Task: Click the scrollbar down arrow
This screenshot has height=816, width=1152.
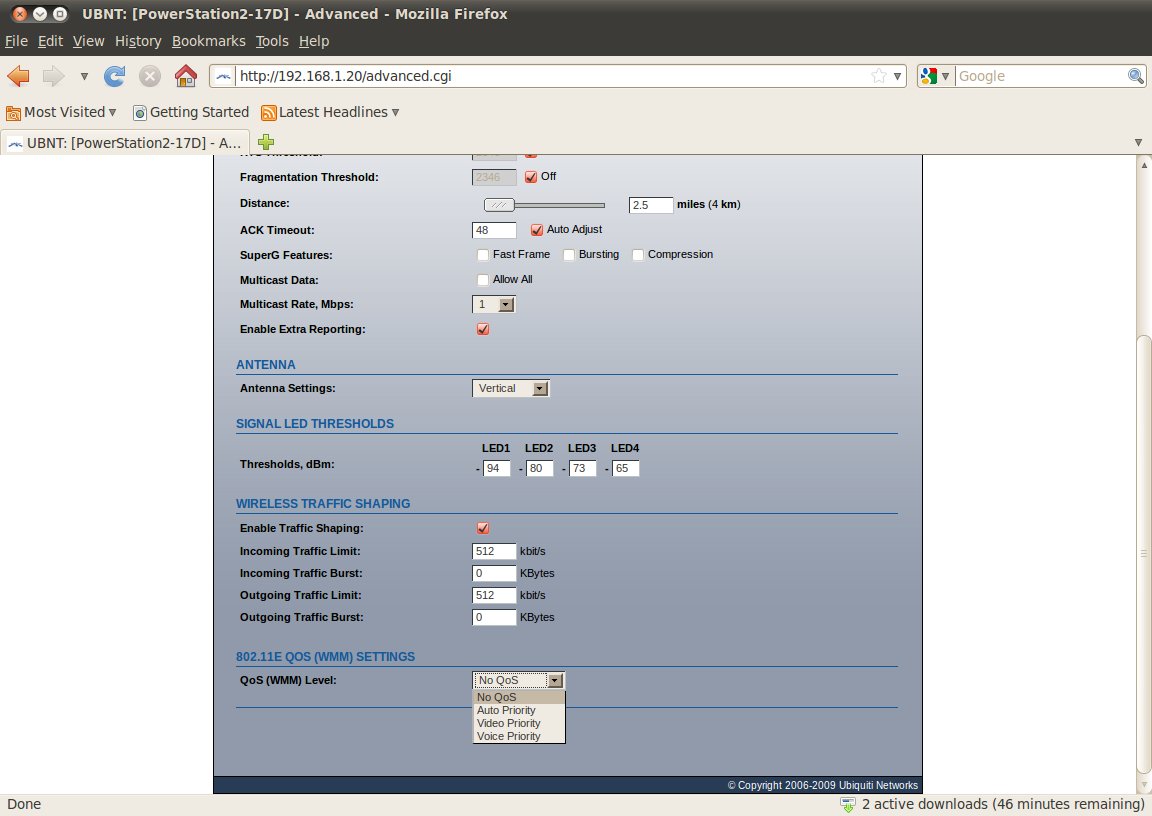Action: point(1144,786)
